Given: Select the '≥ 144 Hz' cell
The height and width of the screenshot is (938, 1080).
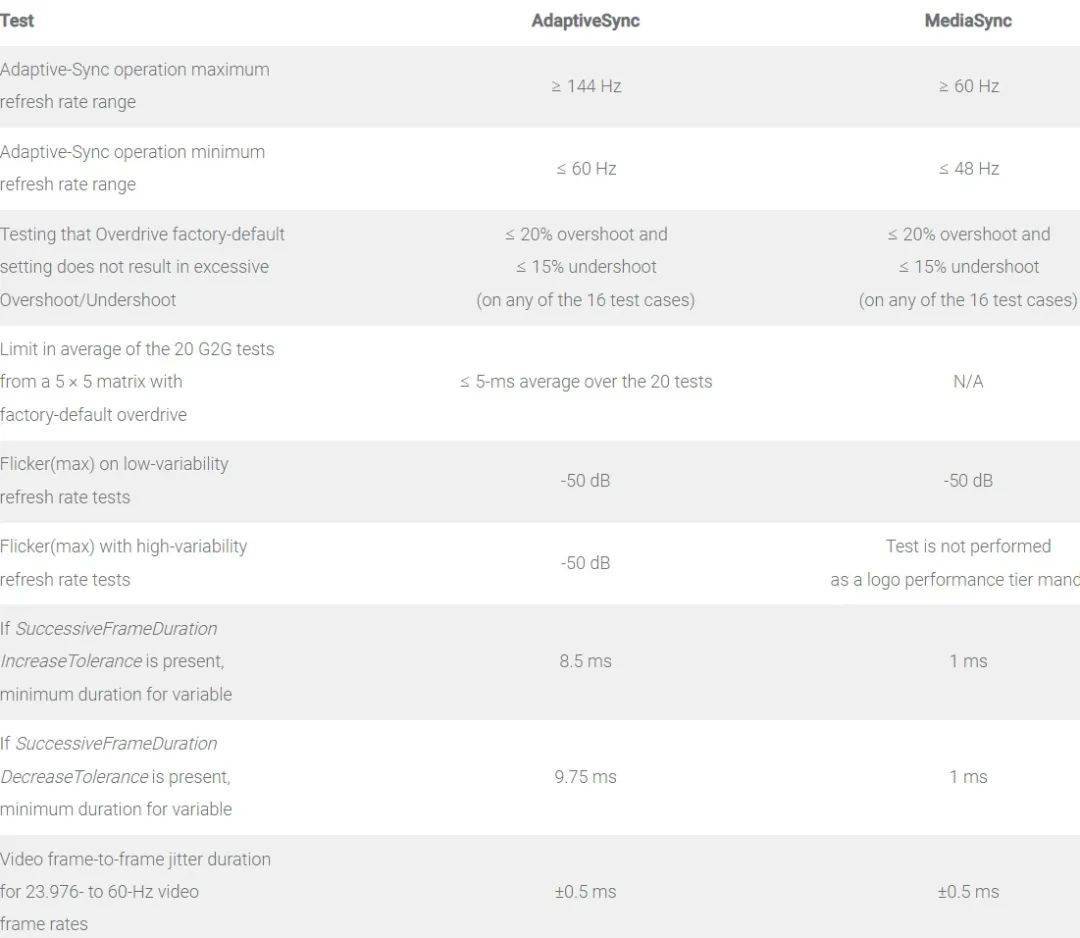Looking at the screenshot, I should coord(586,86).
